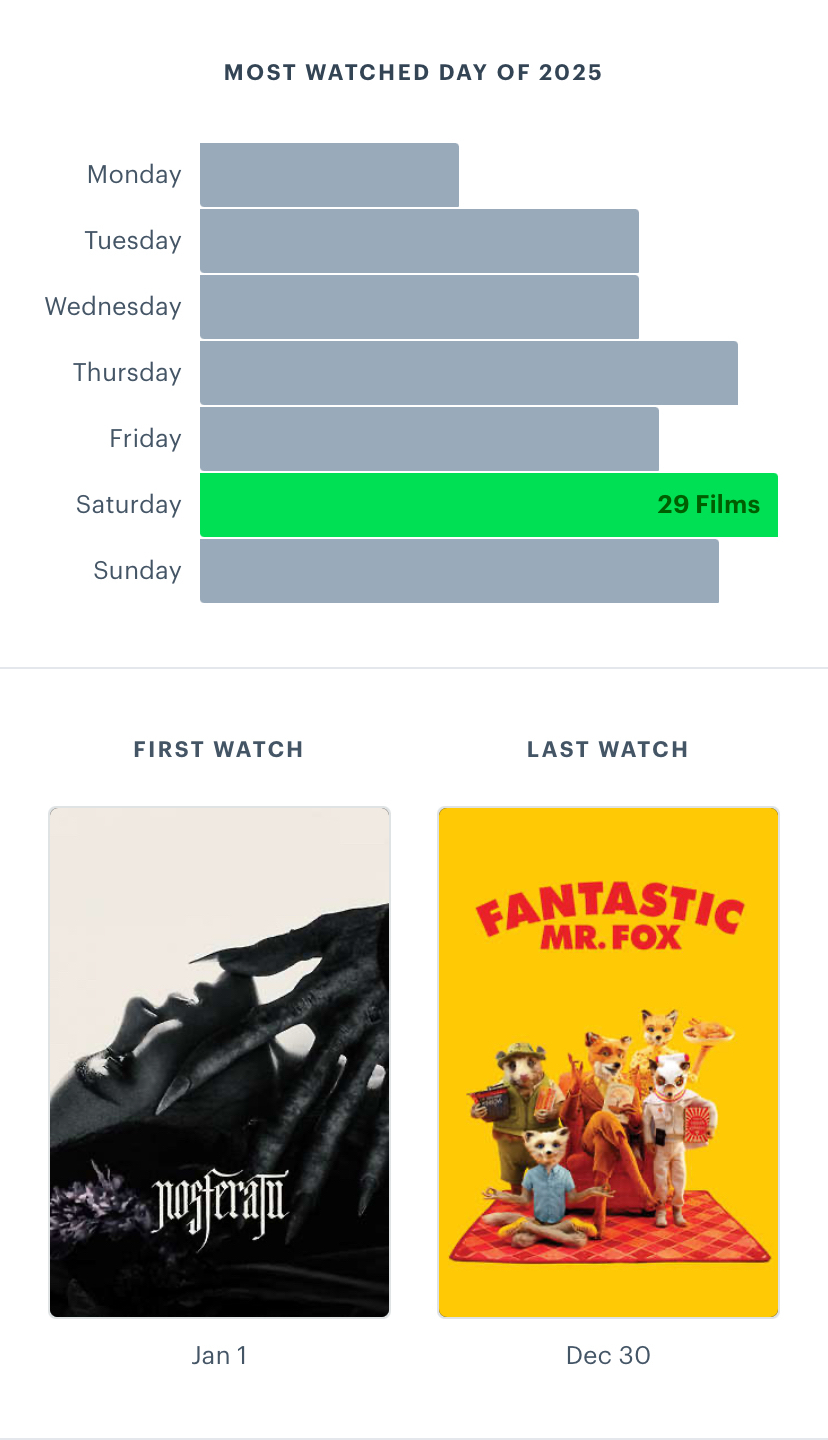Click the Most Watched Day of 2025 heading
Screen dimensions: 828x1440
[413, 73]
